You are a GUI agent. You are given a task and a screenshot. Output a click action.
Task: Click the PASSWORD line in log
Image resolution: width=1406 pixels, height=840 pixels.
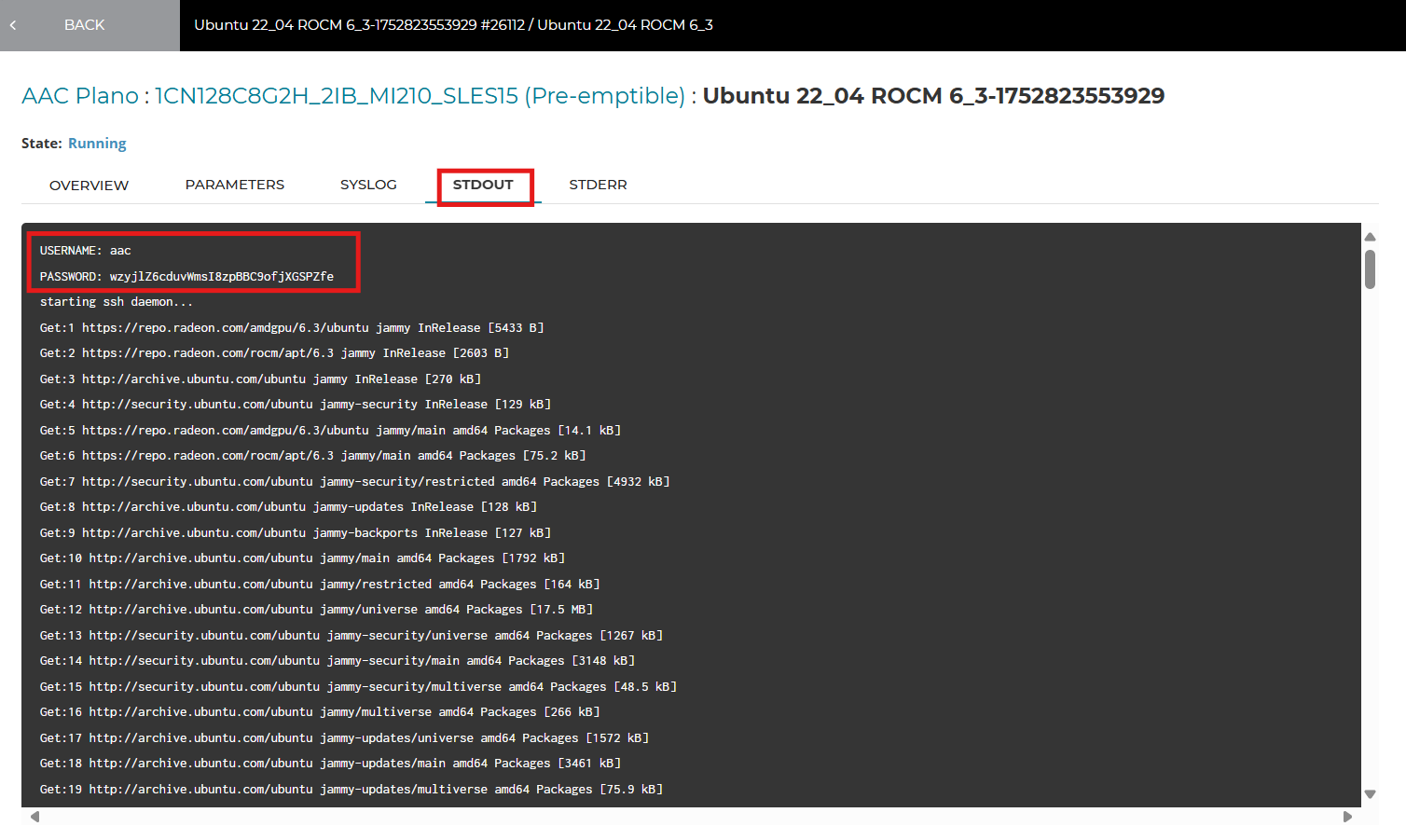point(186,277)
